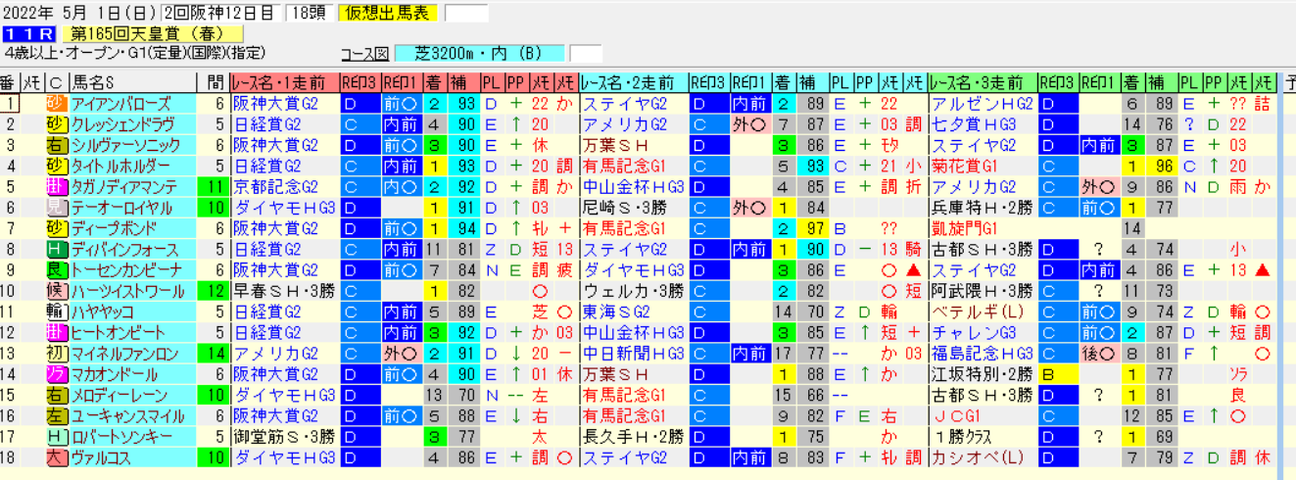Click the 番 column header

(9, 83)
